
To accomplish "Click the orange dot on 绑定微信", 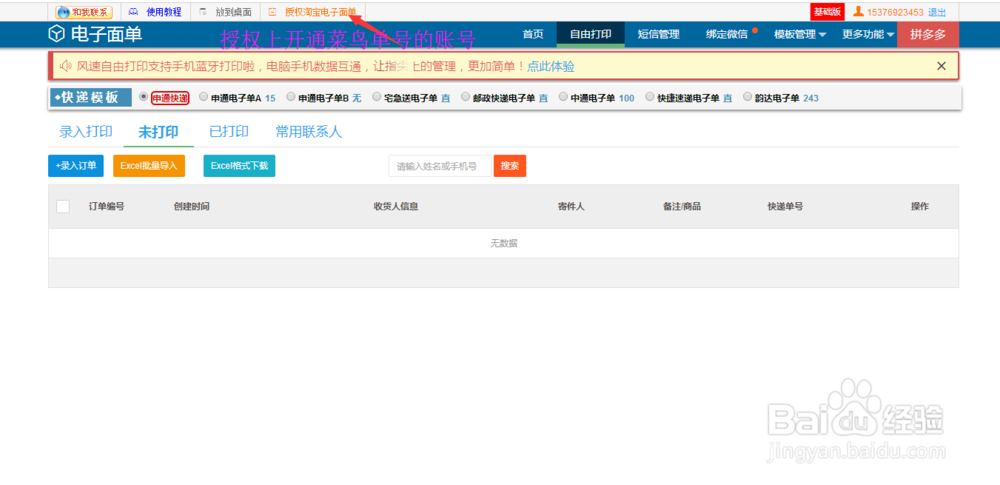I will [x=755, y=29].
